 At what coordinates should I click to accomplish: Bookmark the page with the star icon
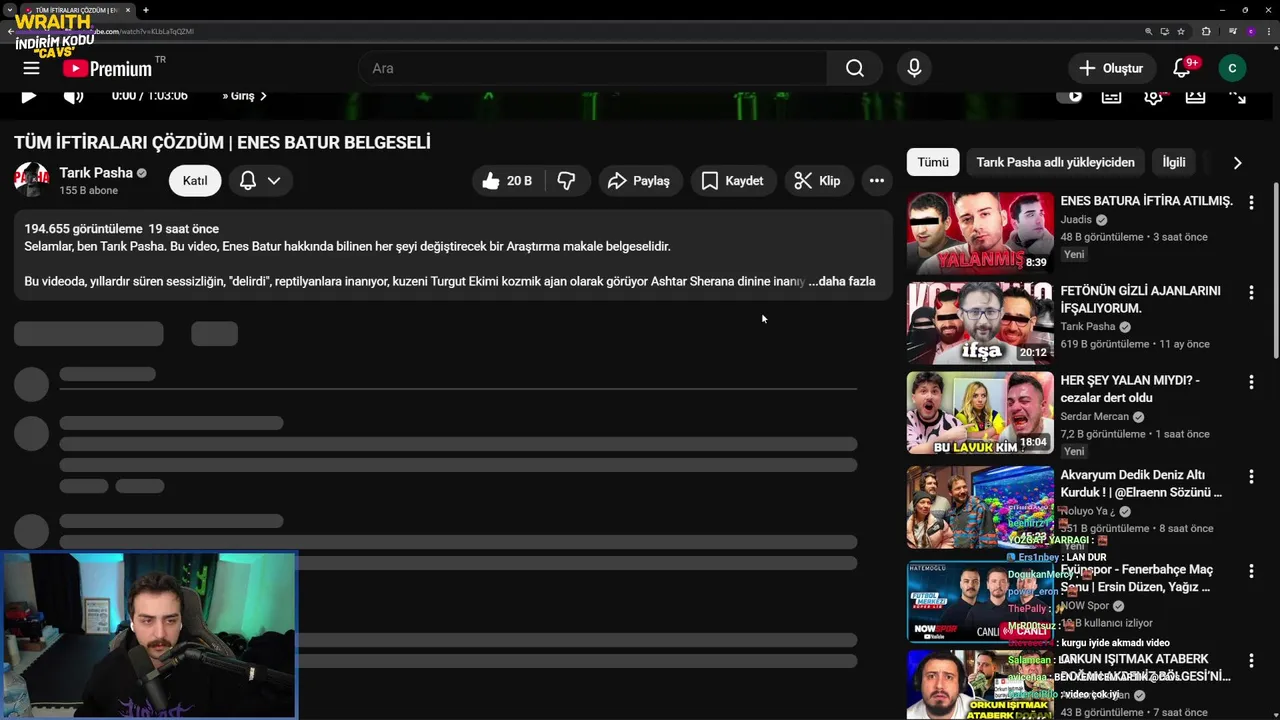(1181, 31)
